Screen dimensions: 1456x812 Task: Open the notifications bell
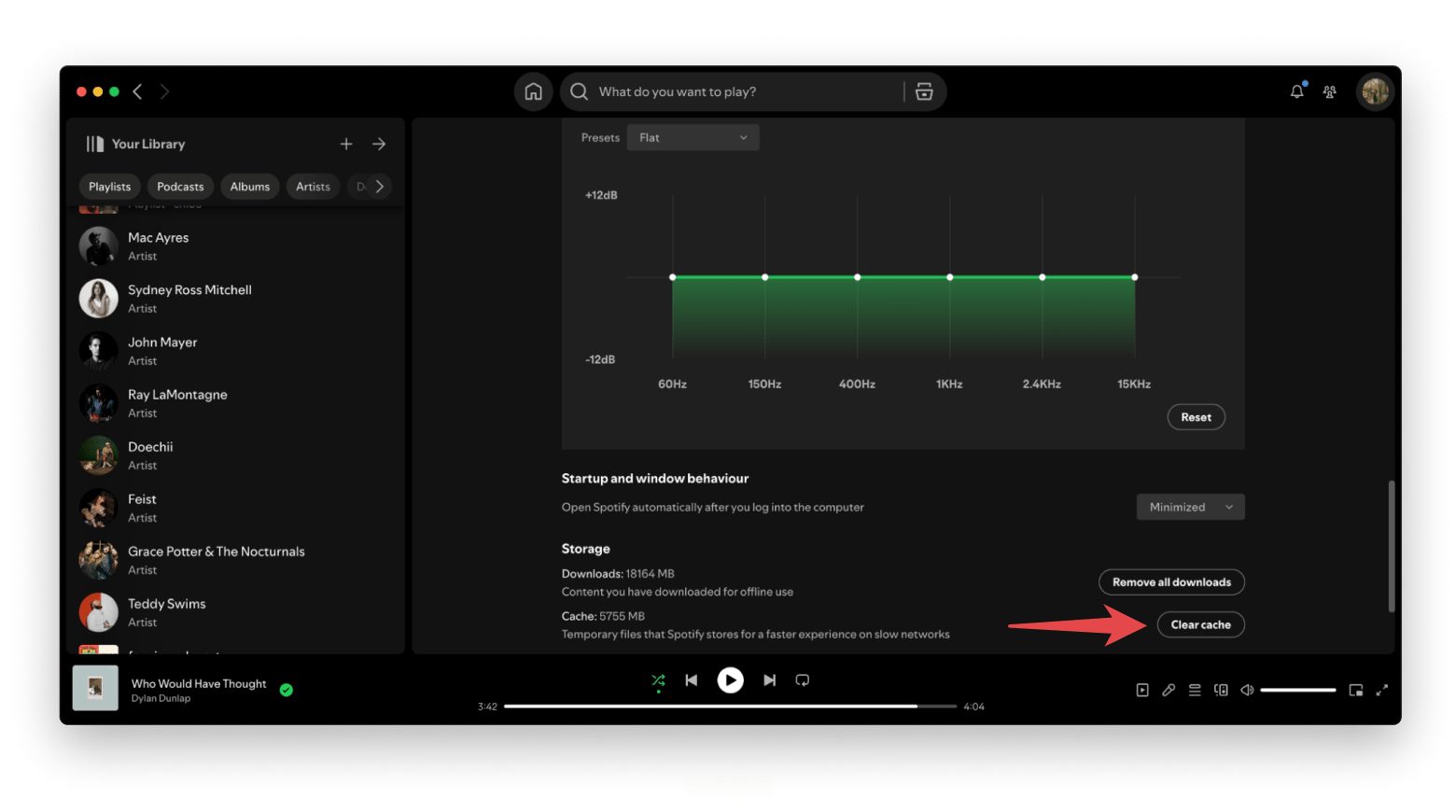tap(1296, 91)
